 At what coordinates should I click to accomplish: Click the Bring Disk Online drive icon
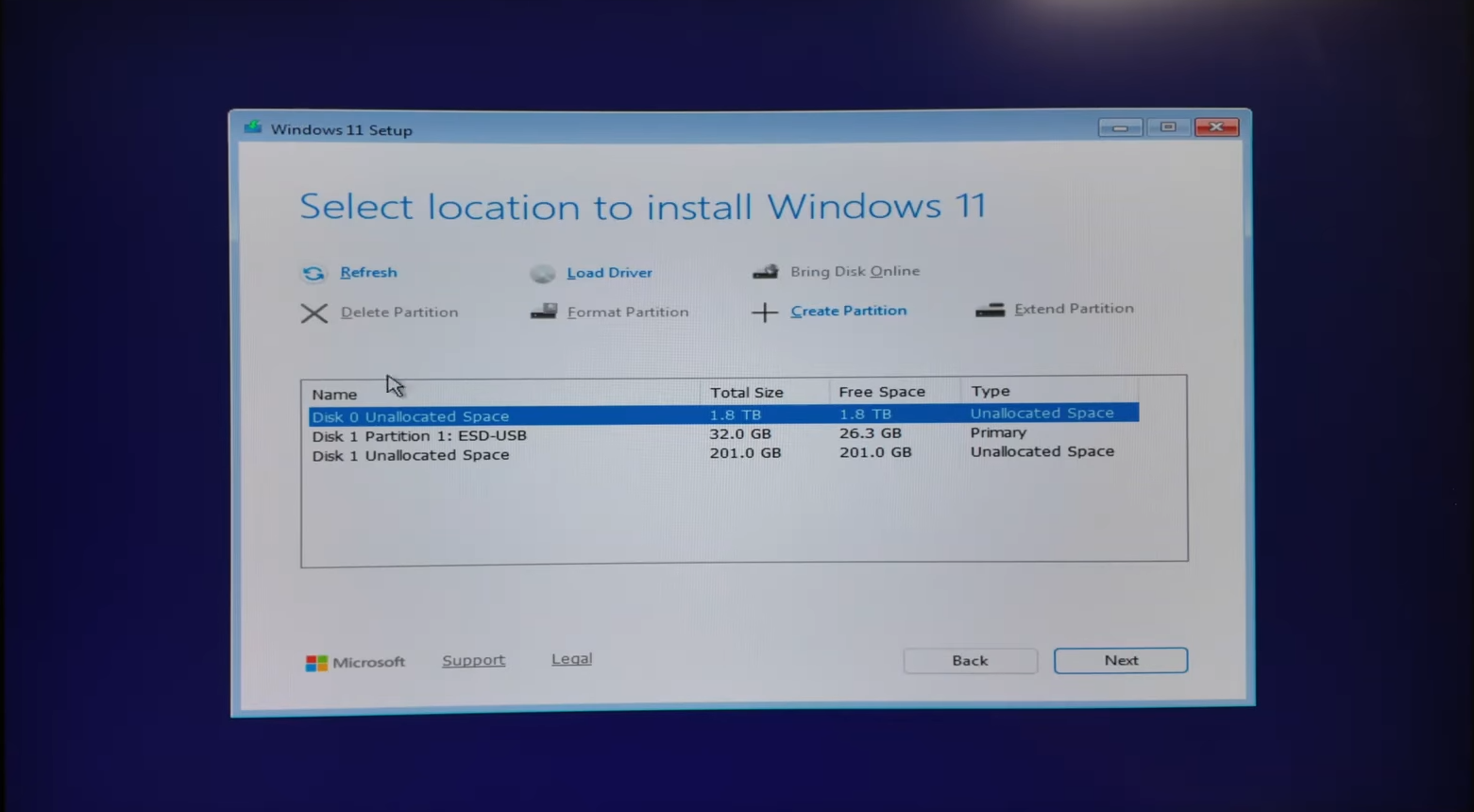pos(766,272)
